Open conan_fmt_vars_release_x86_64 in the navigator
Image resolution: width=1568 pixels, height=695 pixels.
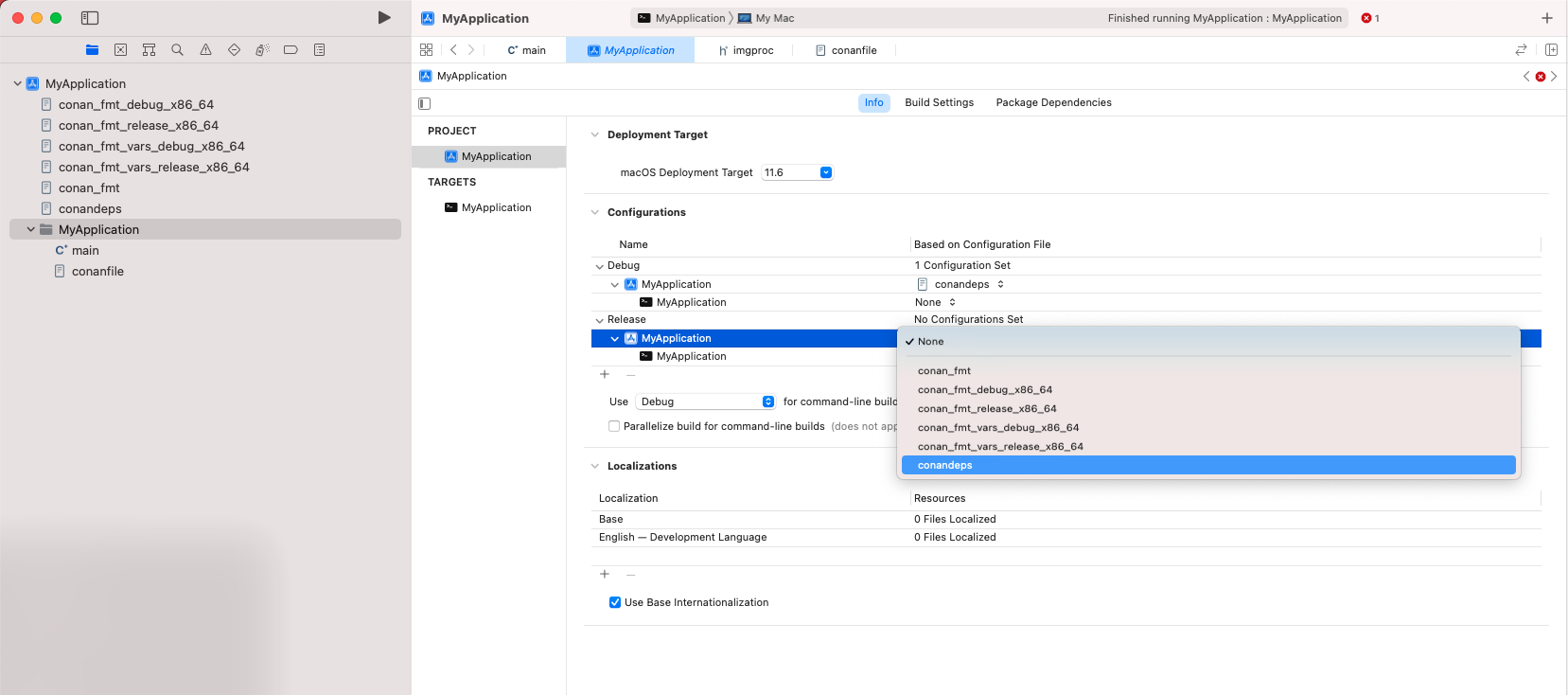click(145, 168)
